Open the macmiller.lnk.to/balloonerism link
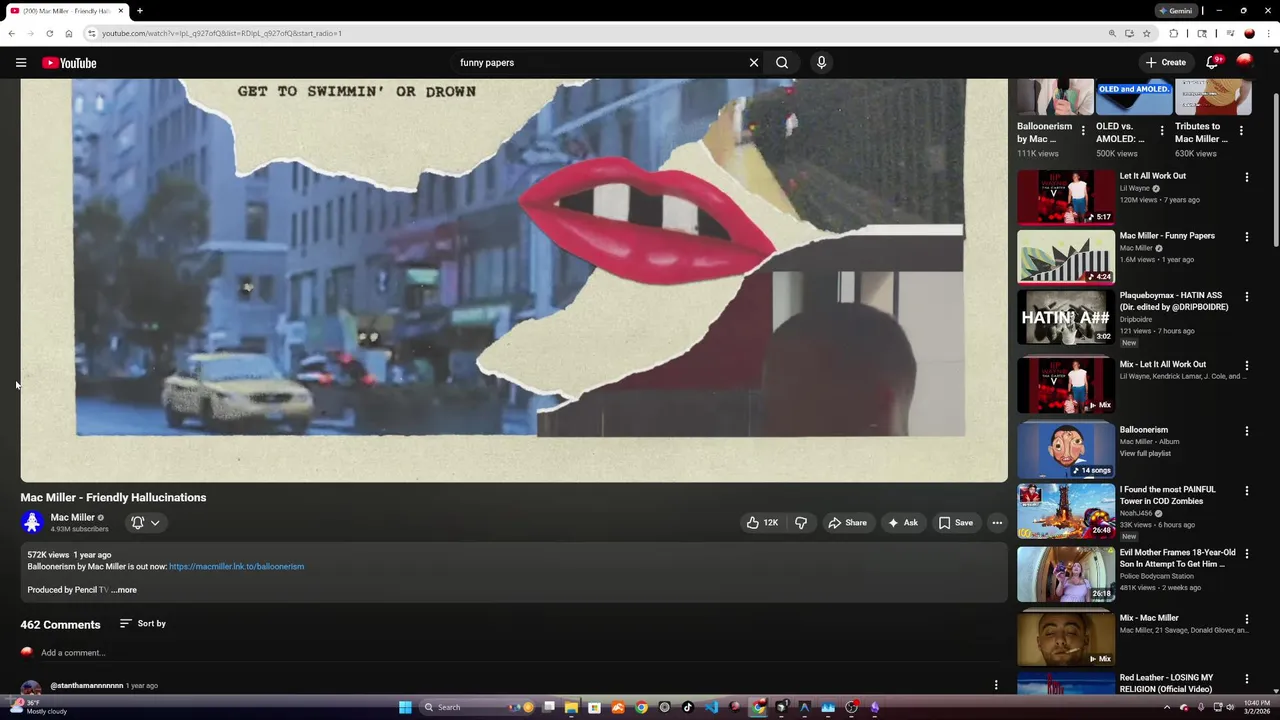The width and height of the screenshot is (1280, 720). pos(236,566)
